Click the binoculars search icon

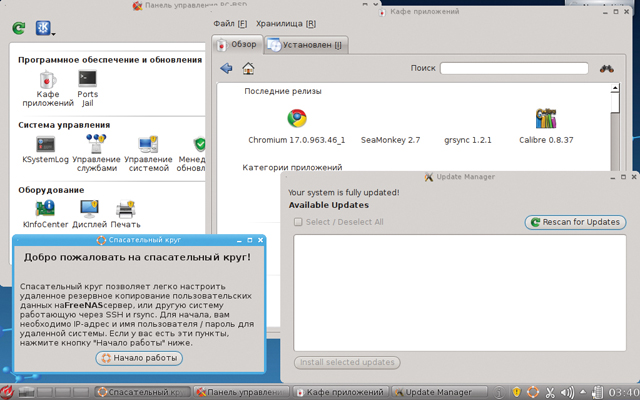[606, 69]
